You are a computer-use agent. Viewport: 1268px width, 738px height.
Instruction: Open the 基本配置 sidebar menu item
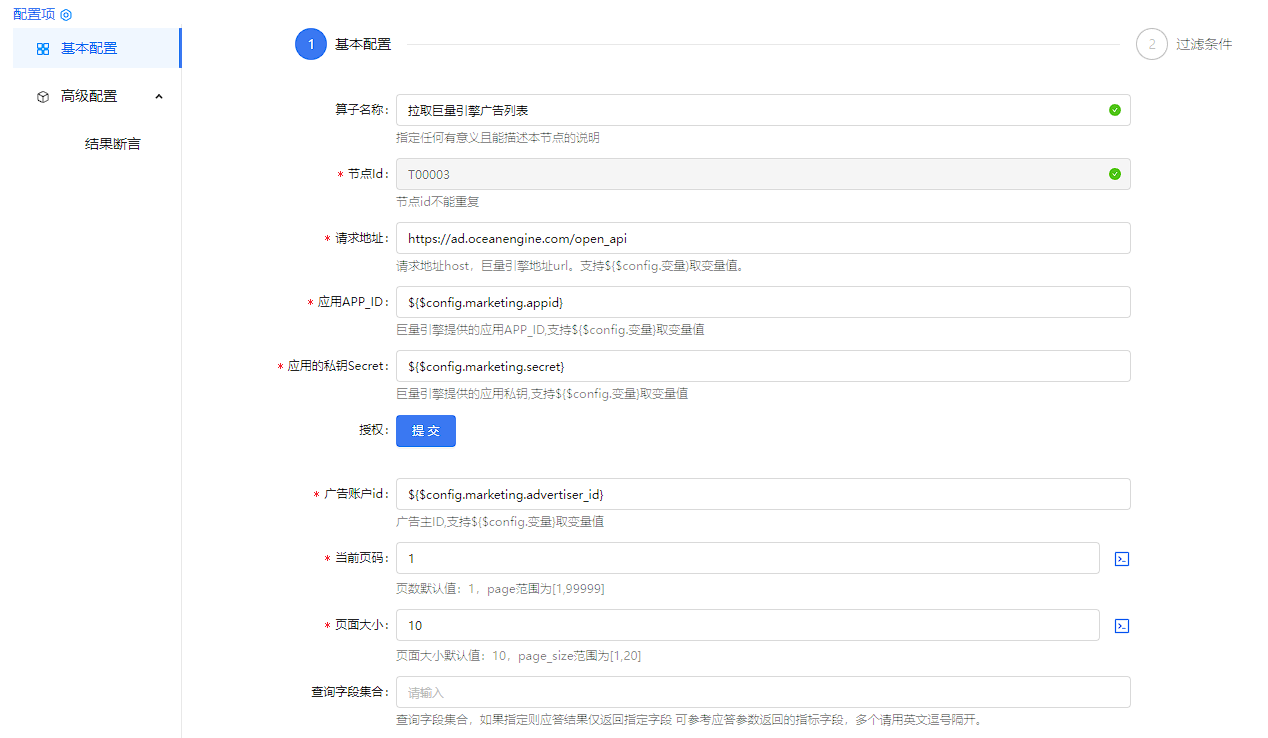89,48
